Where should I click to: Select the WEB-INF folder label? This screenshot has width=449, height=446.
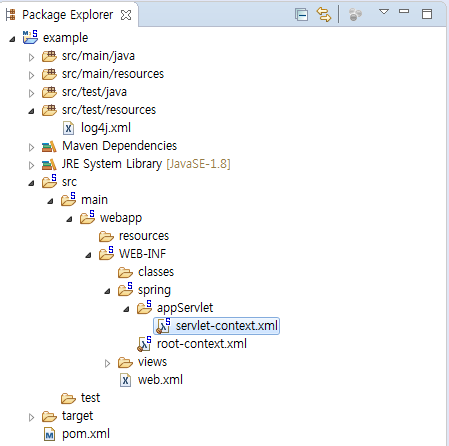coord(142,254)
